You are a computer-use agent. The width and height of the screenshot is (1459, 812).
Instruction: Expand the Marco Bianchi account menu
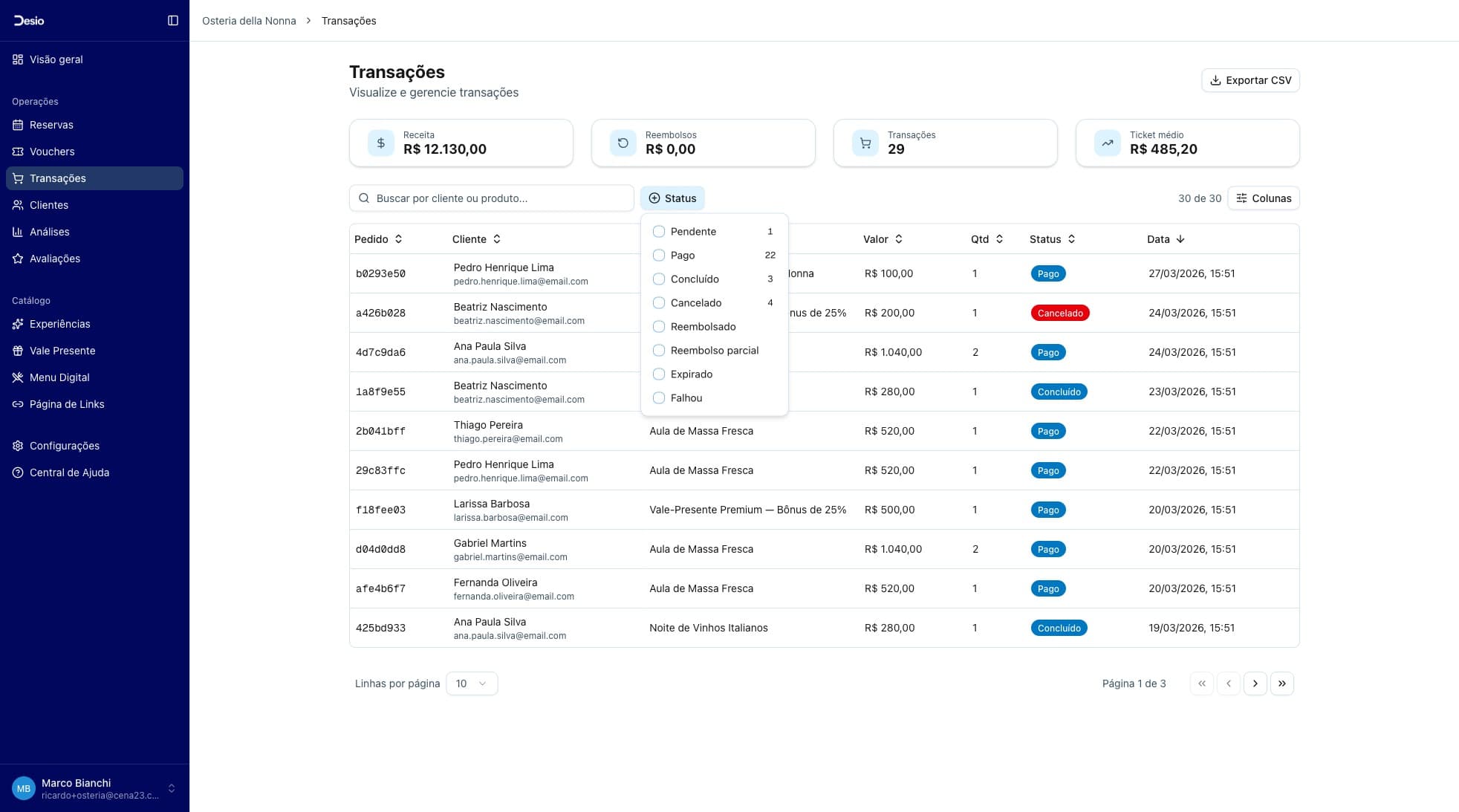coord(94,788)
